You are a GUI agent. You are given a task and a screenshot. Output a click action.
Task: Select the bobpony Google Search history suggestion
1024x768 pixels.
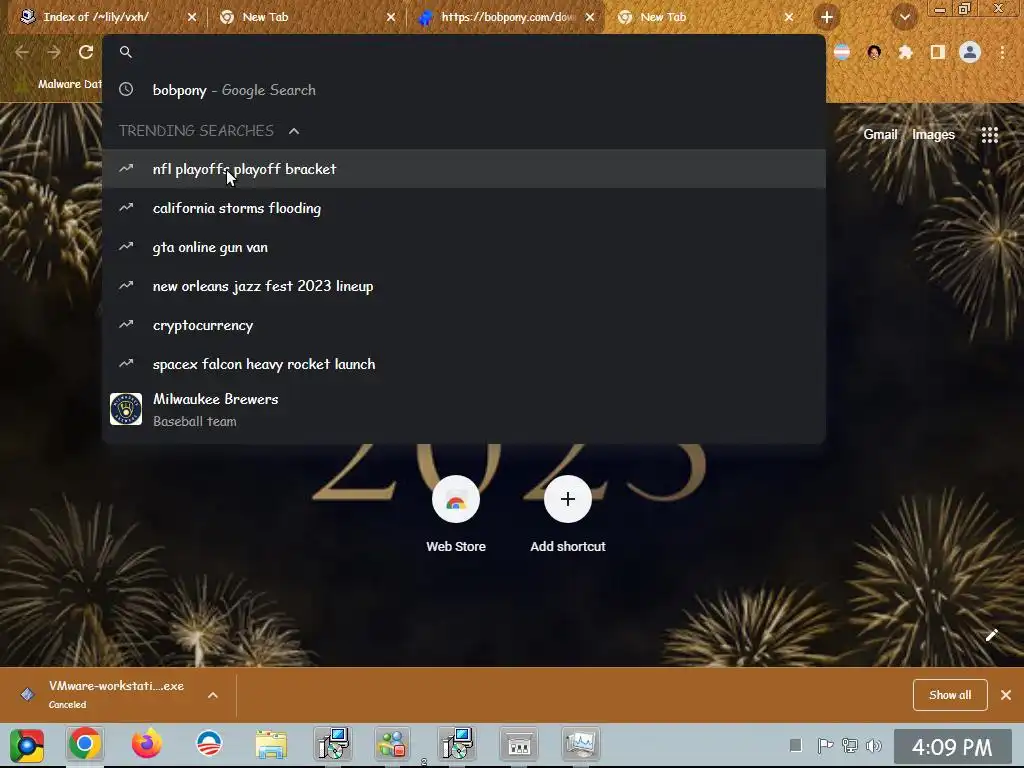[464, 90]
